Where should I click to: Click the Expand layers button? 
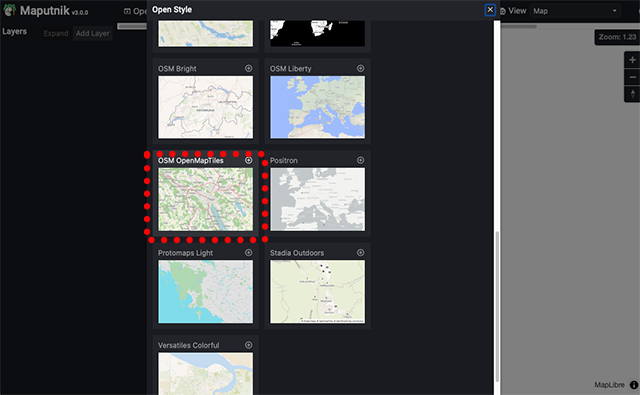pyautogui.click(x=56, y=33)
